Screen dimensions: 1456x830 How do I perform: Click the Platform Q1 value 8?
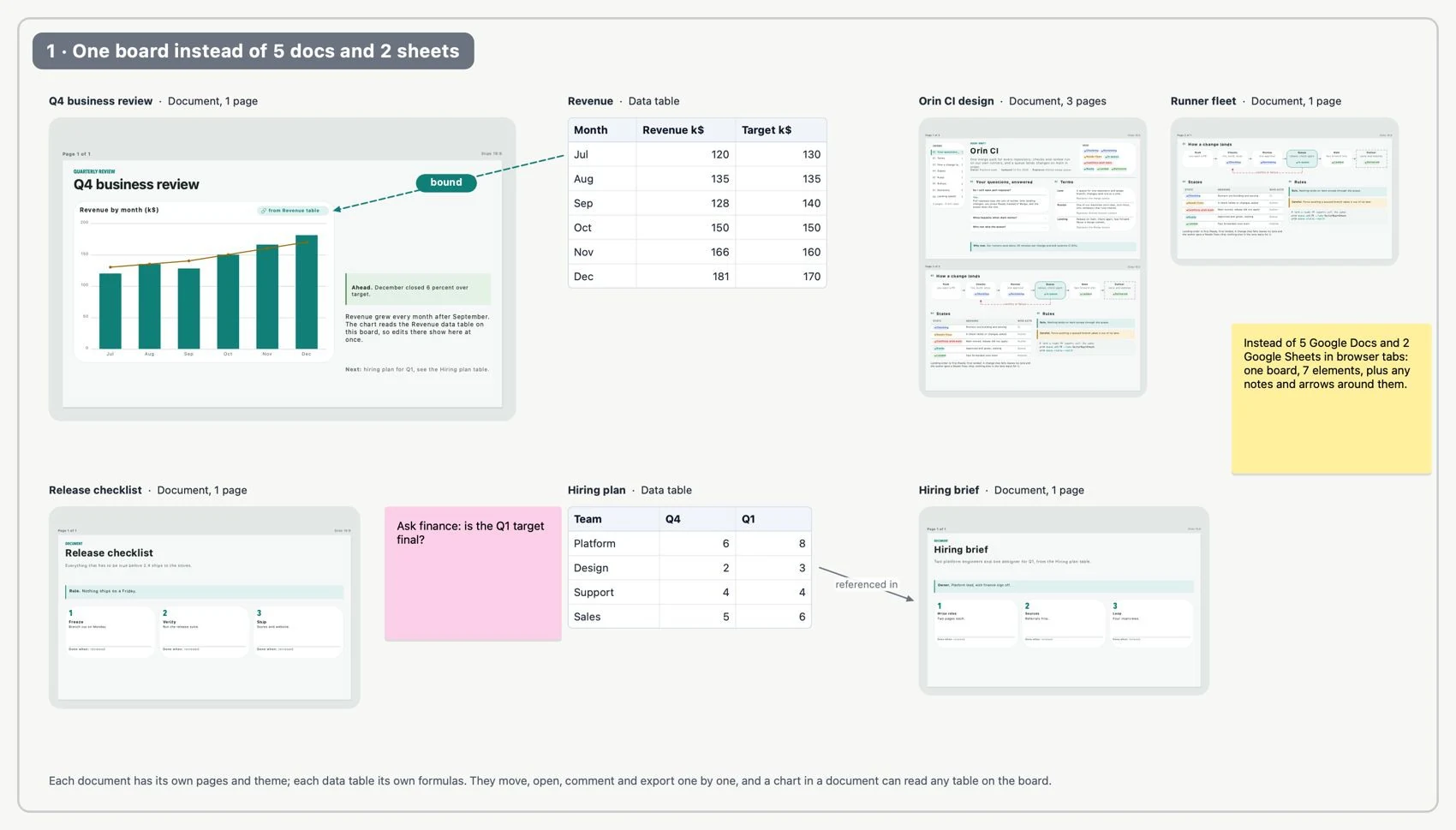773,544
